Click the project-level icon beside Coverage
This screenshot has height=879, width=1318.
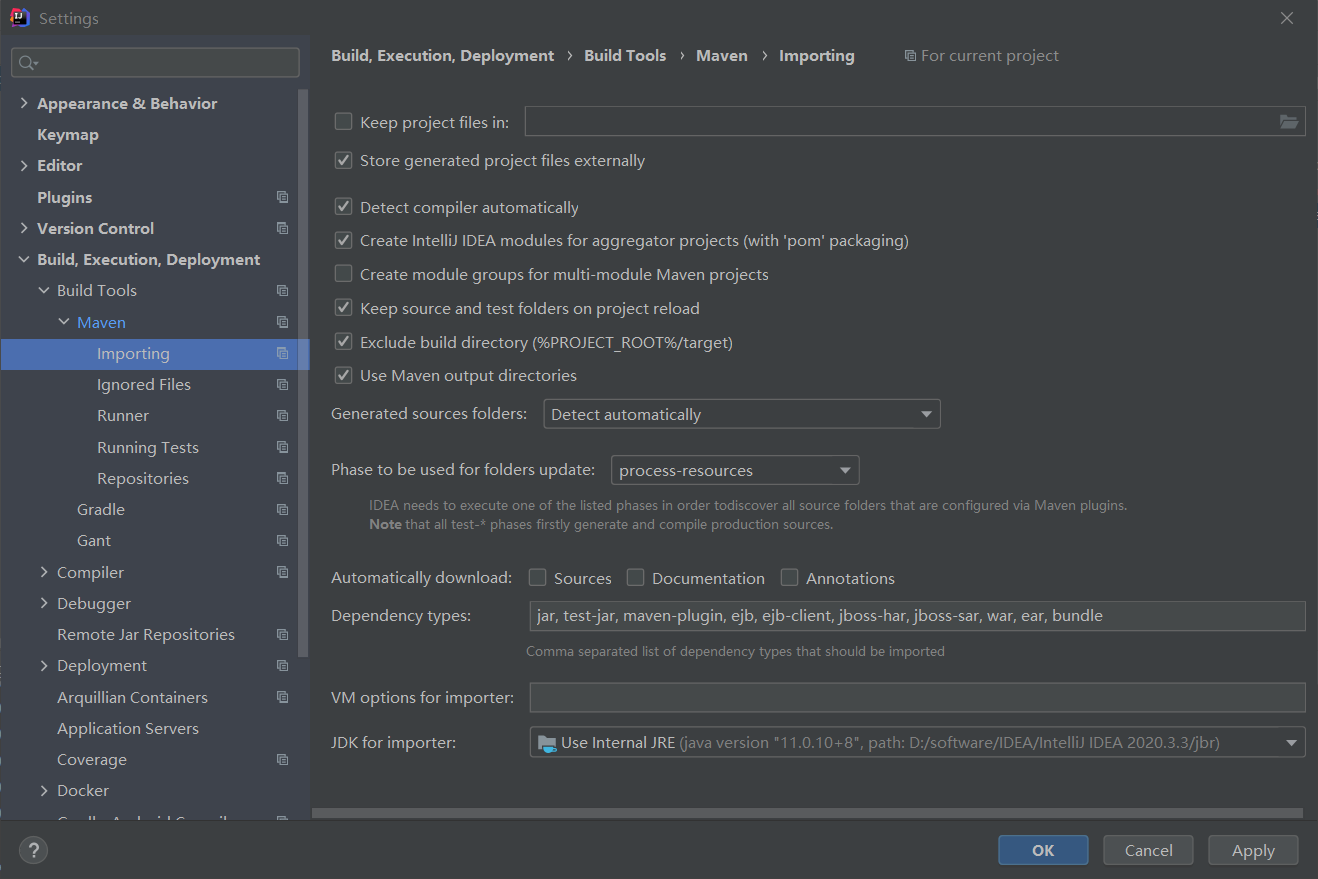283,759
